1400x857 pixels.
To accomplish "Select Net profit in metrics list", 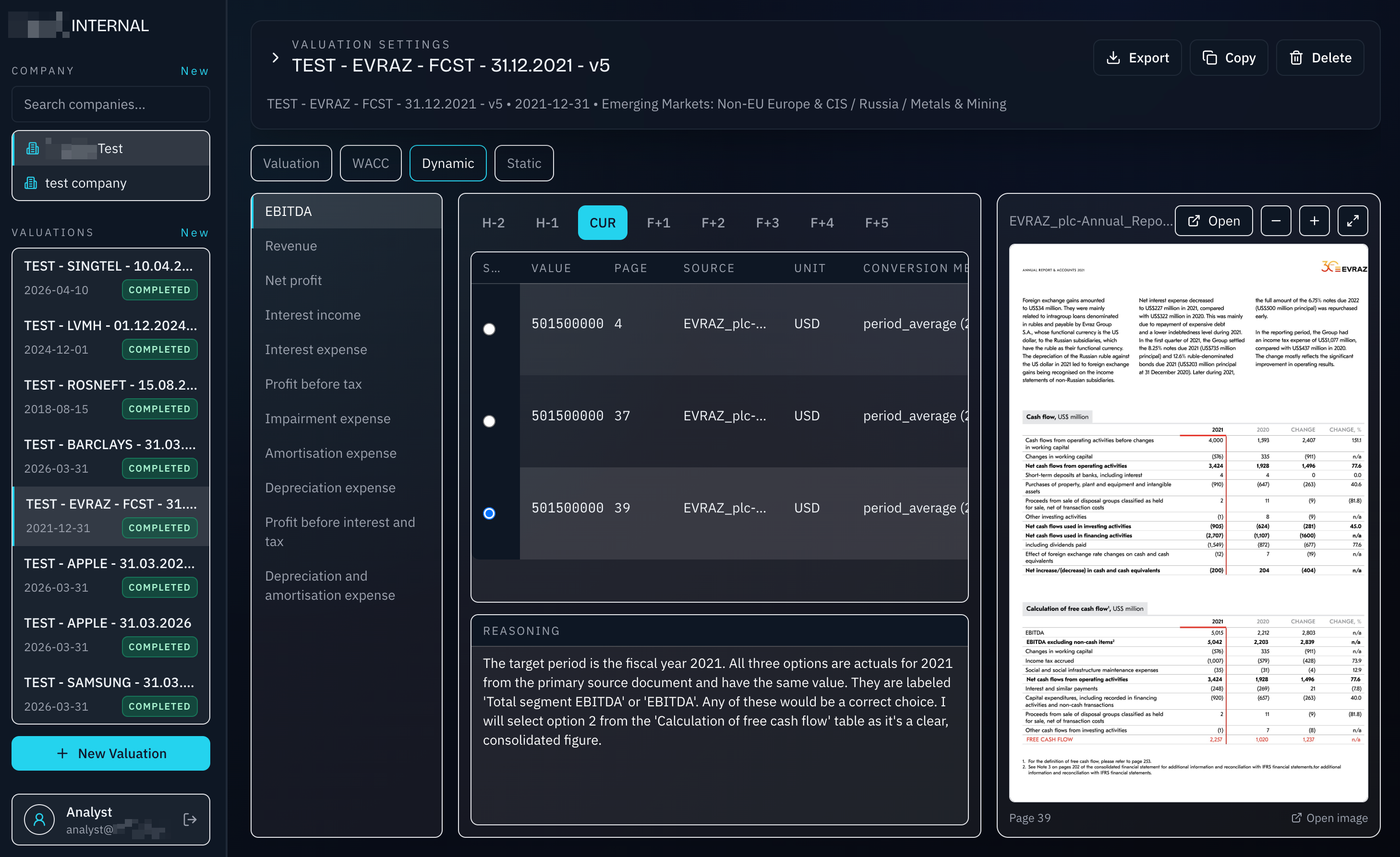I will coord(293,281).
